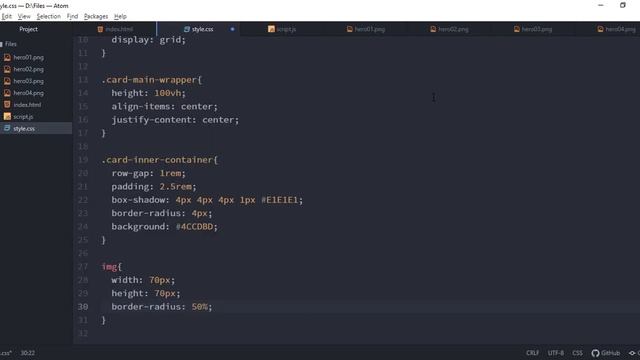Click the hero03.png image file icon in tree

point(7,81)
